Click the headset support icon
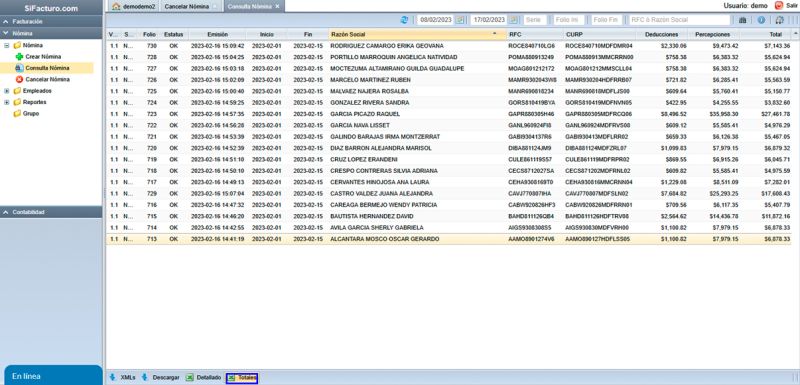 [x=779, y=20]
